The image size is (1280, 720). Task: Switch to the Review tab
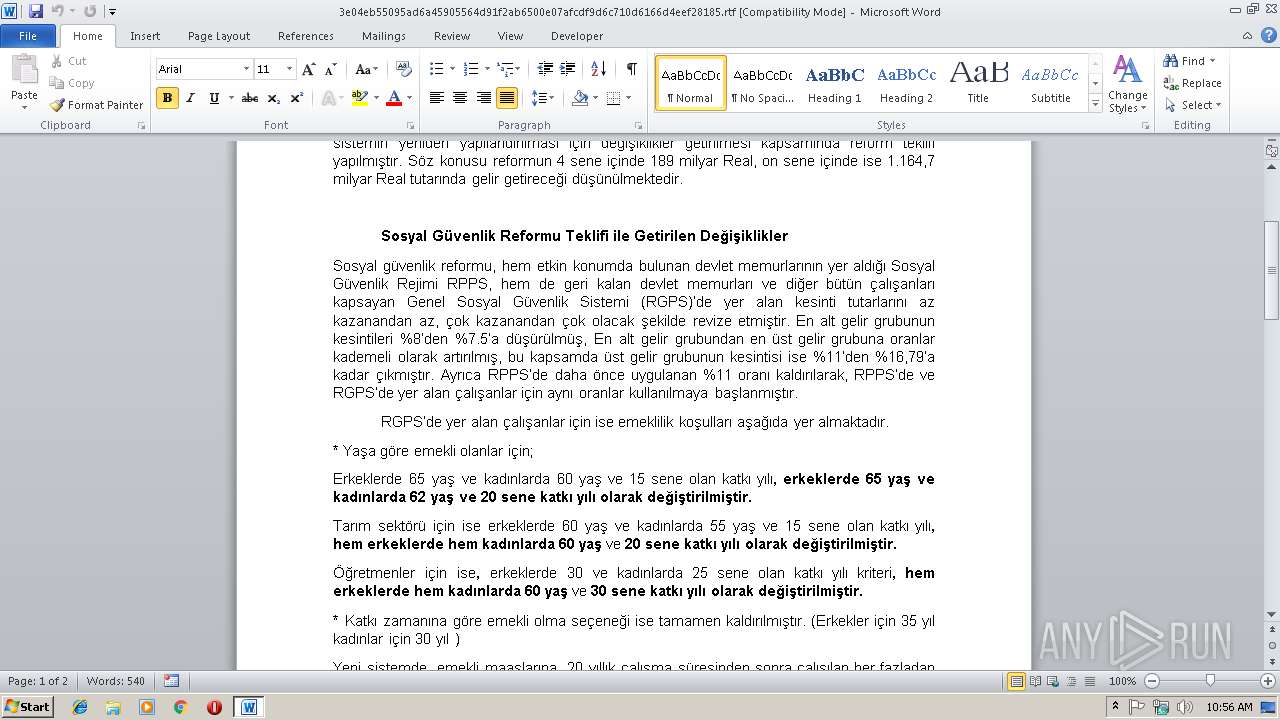[x=452, y=36]
